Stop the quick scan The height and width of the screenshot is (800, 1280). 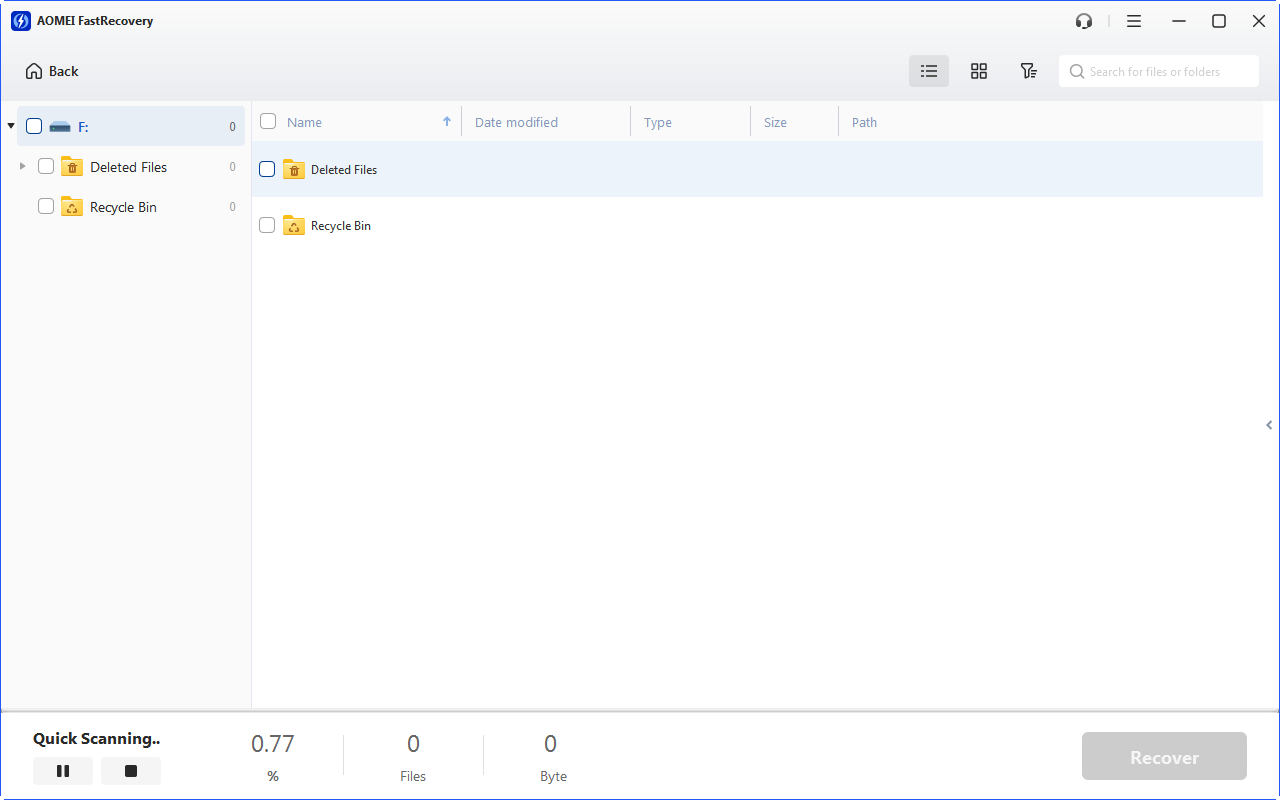tap(131, 771)
